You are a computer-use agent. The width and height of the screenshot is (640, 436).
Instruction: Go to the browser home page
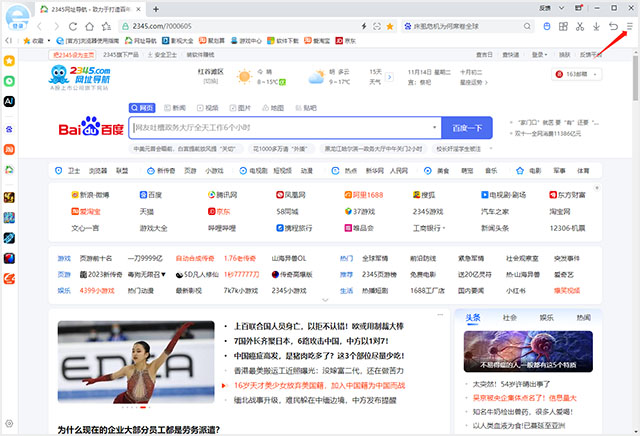(x=89, y=27)
